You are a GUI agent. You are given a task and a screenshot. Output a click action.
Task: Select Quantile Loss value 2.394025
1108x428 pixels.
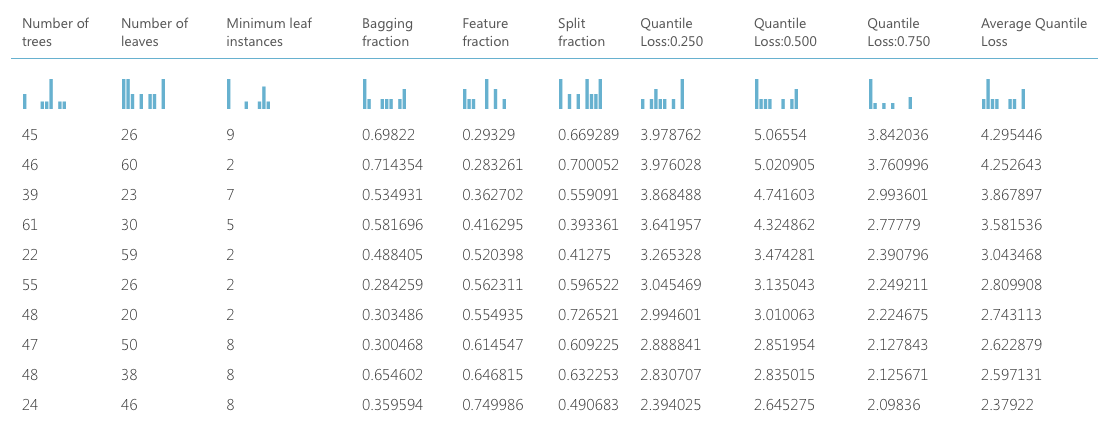coord(671,405)
